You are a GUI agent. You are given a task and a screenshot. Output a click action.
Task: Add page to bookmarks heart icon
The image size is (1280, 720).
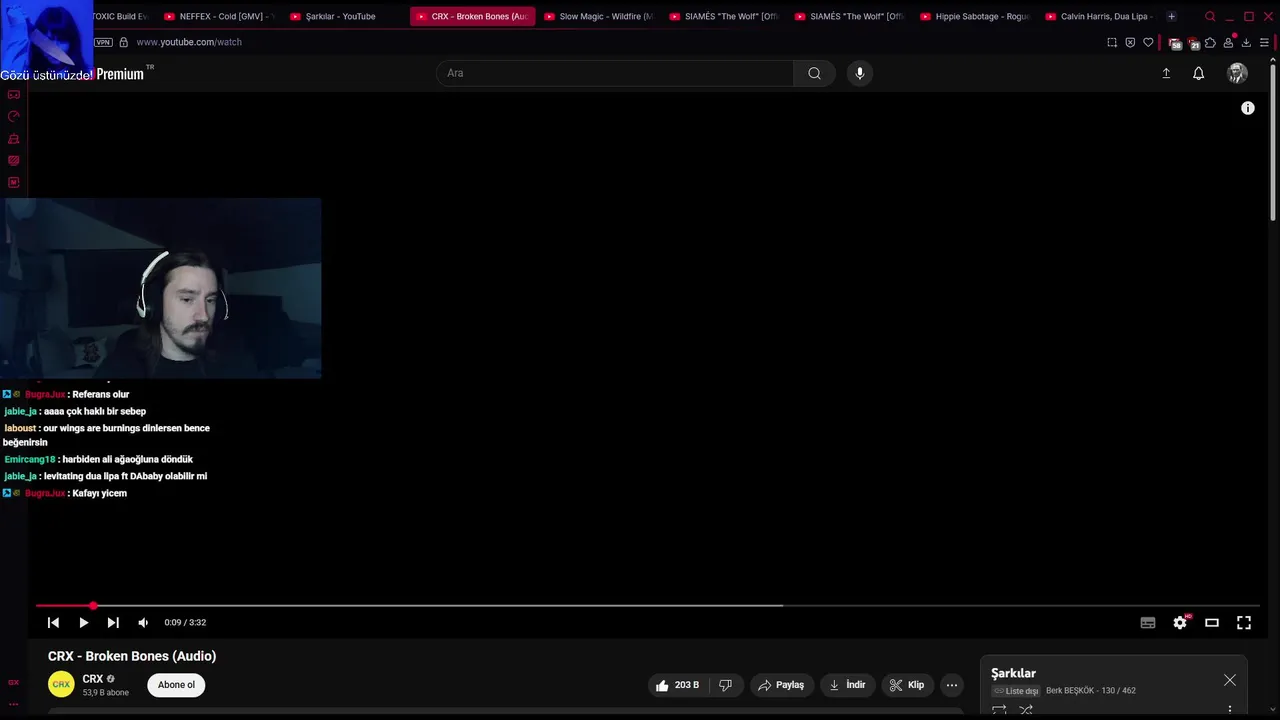tap(1148, 42)
